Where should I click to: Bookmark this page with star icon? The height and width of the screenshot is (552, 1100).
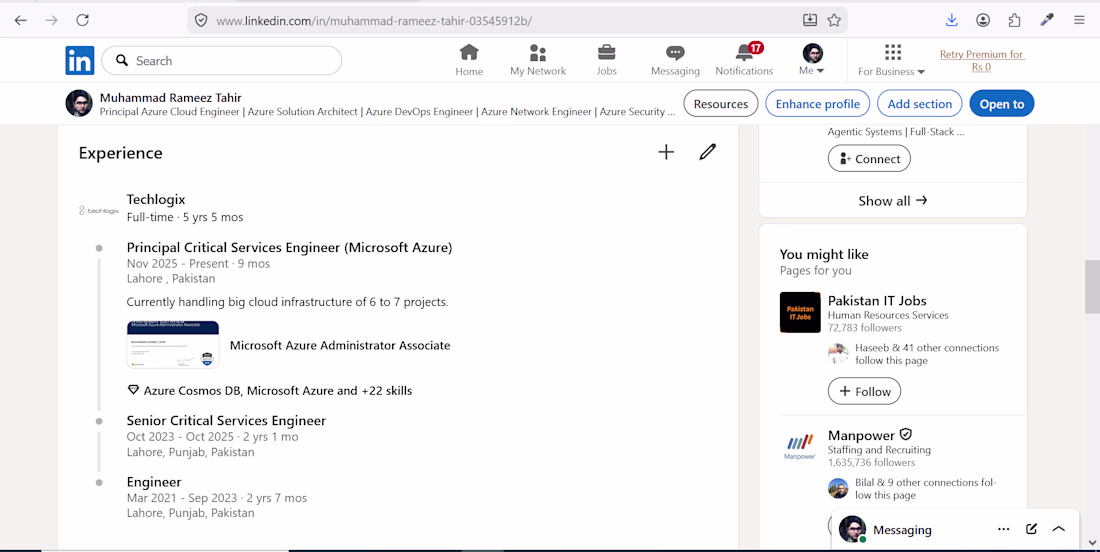tap(833, 20)
